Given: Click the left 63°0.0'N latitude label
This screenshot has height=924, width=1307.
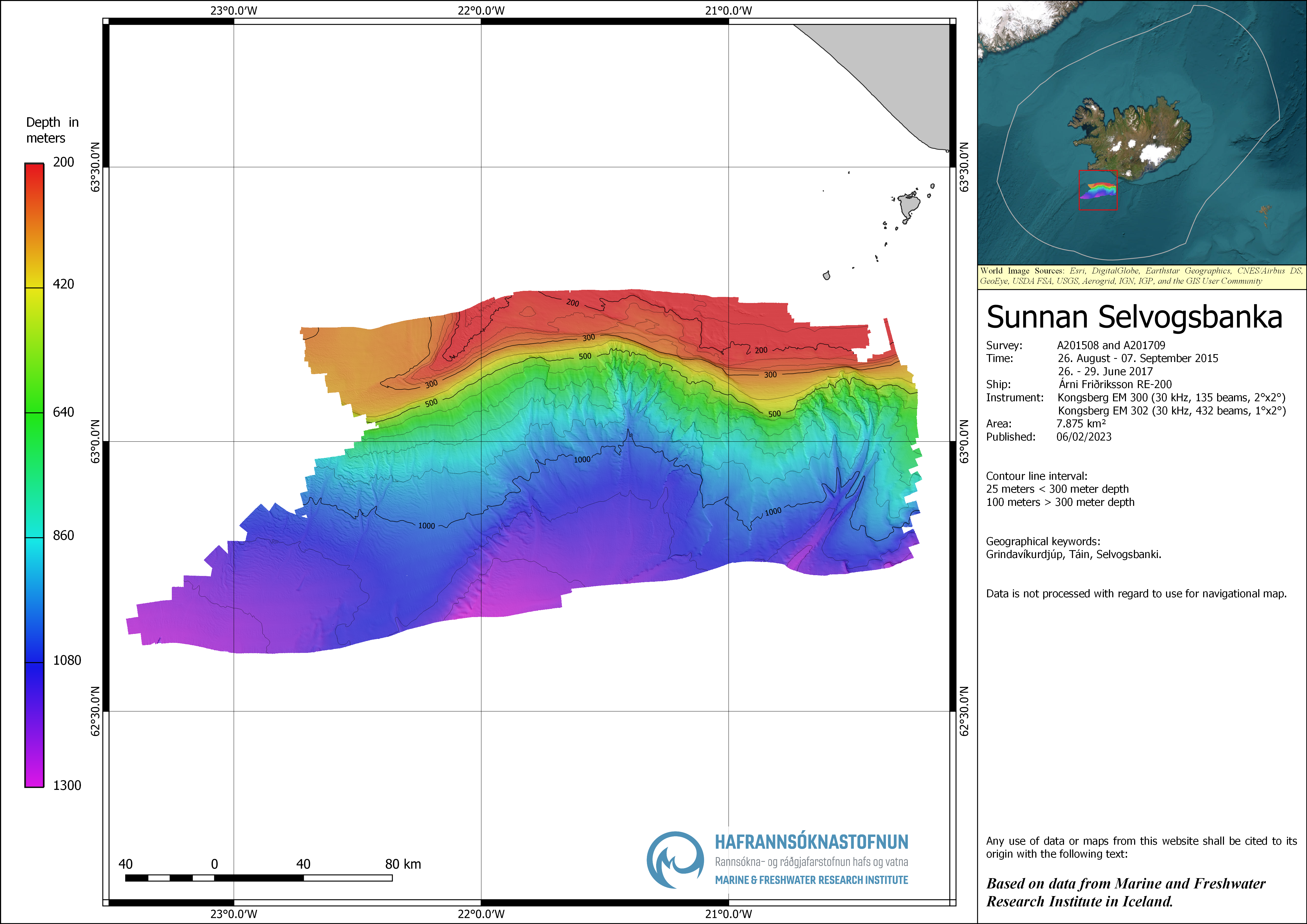Looking at the screenshot, I should pos(96,441).
